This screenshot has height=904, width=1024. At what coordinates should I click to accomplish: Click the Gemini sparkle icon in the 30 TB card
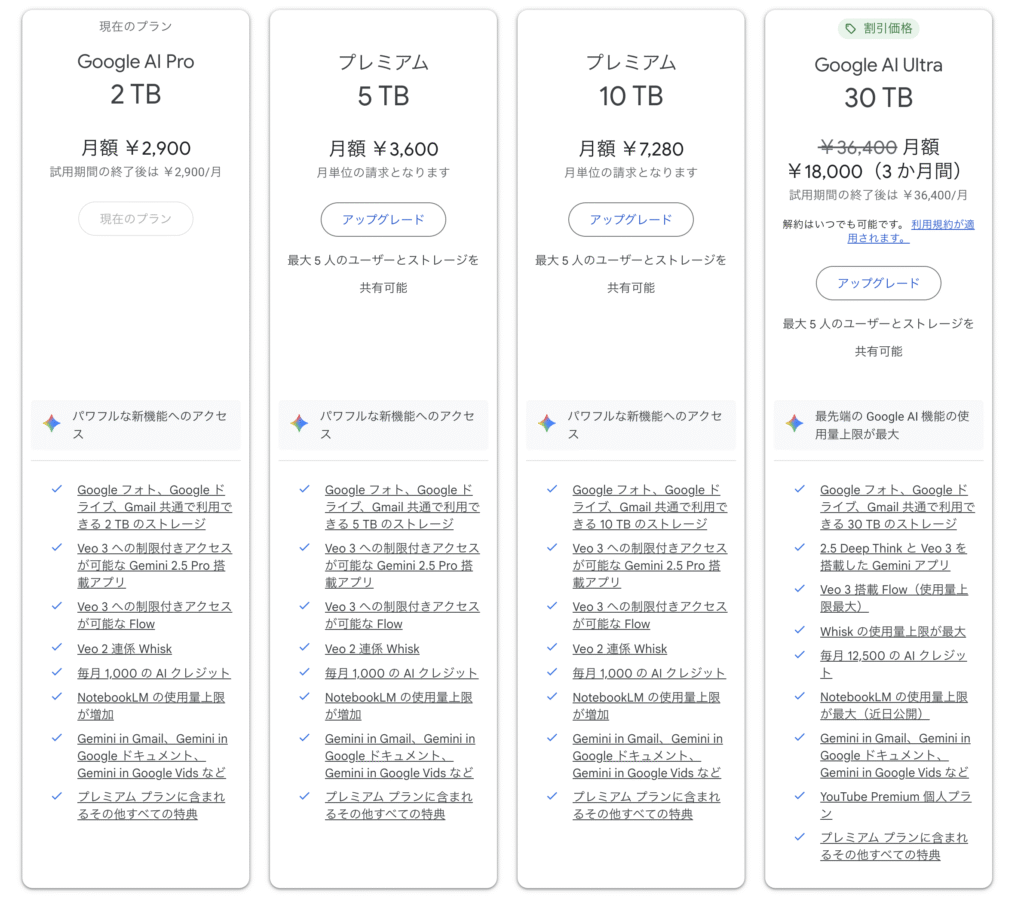click(x=795, y=423)
